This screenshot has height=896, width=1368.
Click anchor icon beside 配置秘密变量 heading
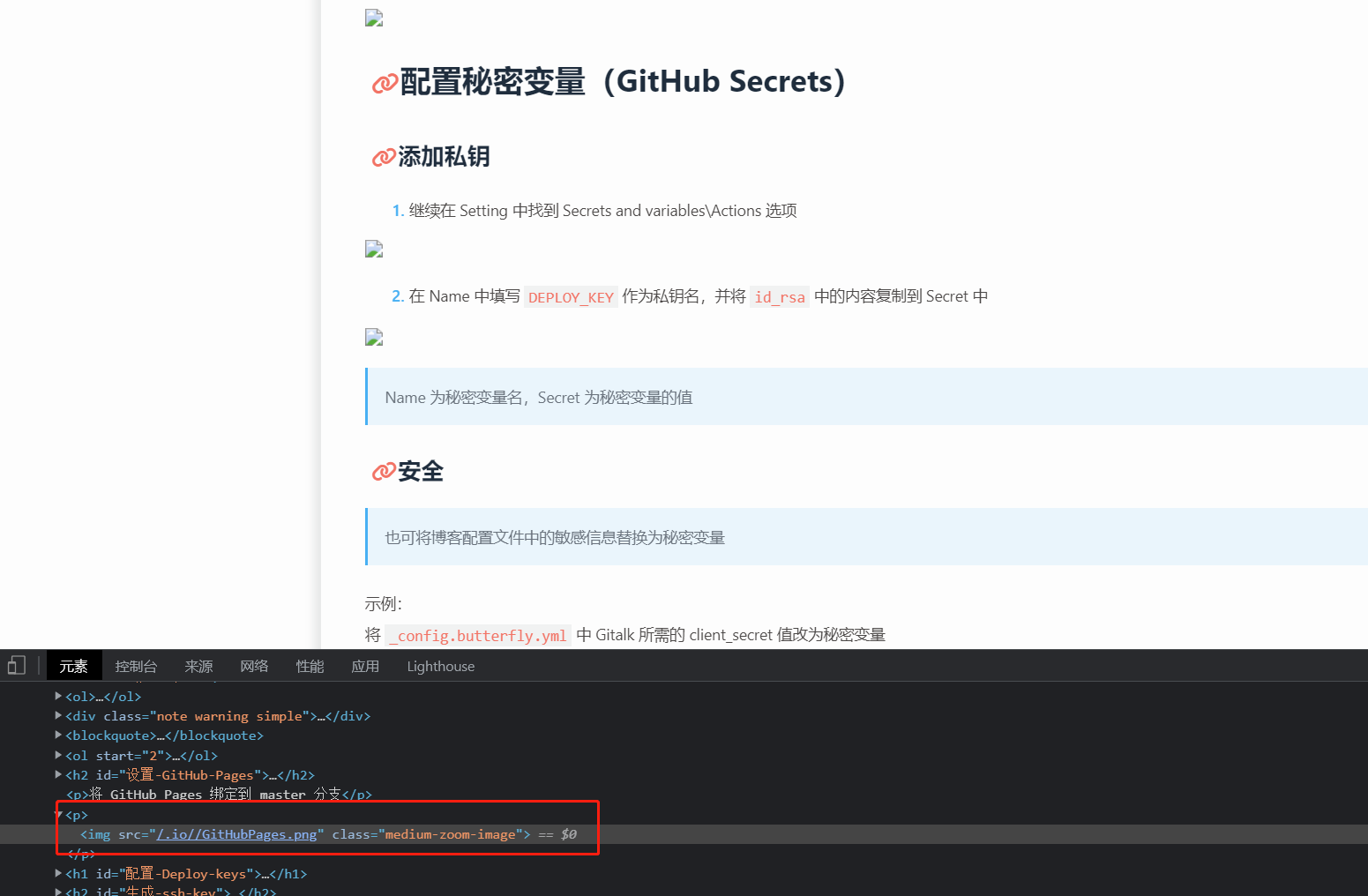tap(384, 84)
